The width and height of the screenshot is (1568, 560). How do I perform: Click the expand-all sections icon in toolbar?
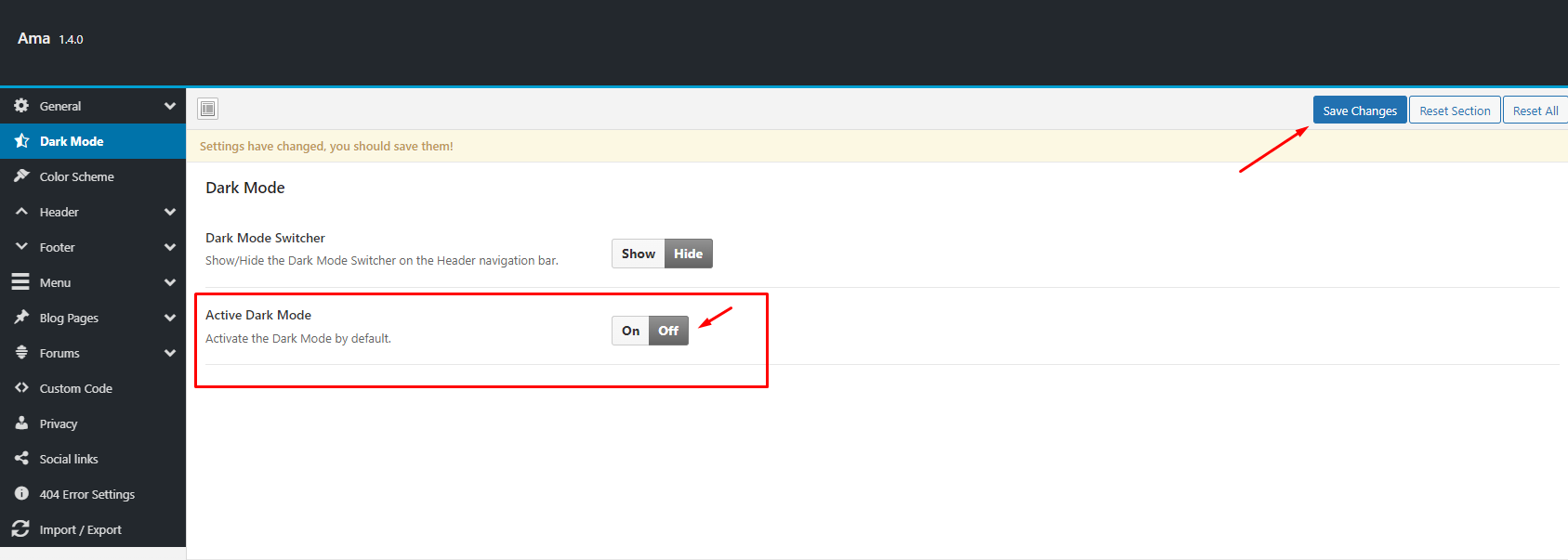(207, 109)
